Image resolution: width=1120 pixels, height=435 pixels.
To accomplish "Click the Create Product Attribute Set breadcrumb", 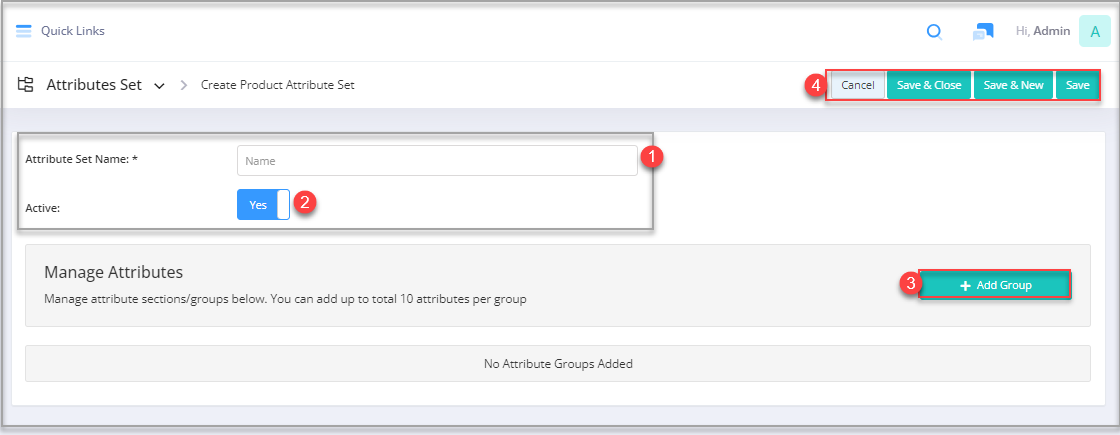I will 278,85.
